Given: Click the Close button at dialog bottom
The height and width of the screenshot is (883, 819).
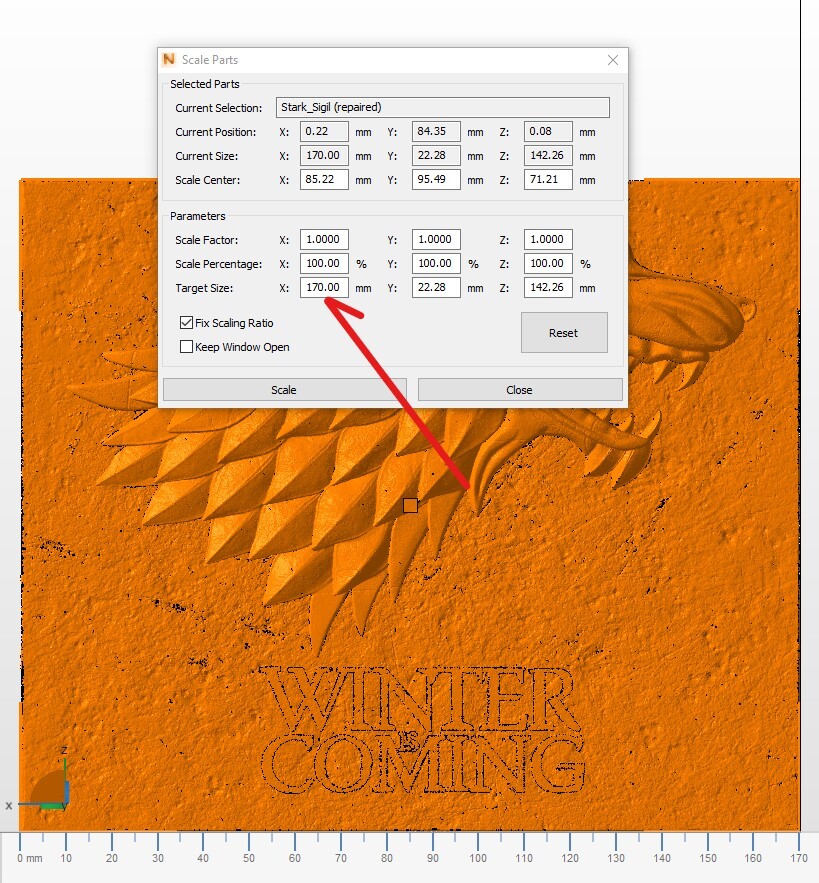Looking at the screenshot, I should [x=520, y=390].
